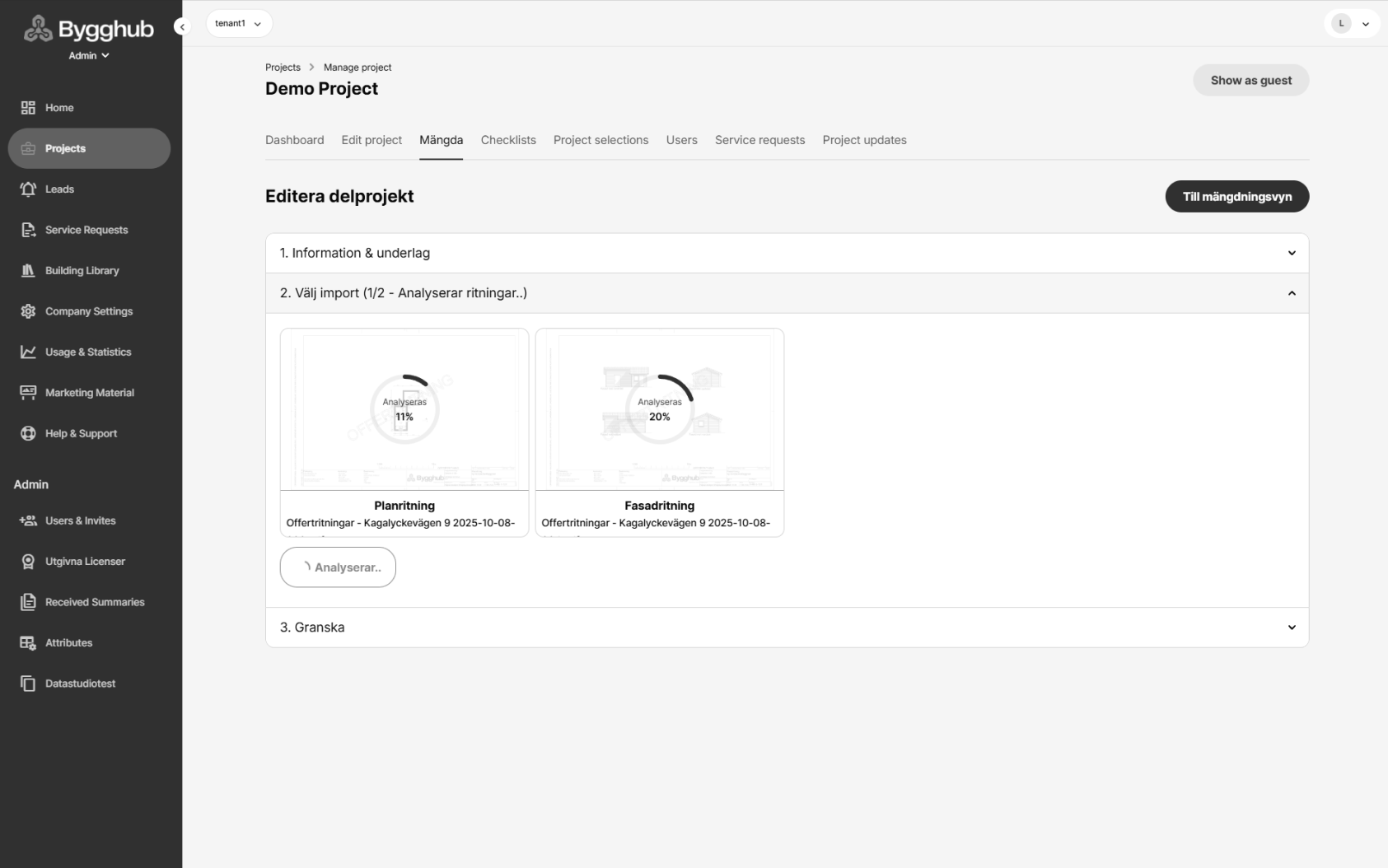Open Company Settings gear icon
Viewport: 1388px width, 868px height.
pyautogui.click(x=28, y=311)
